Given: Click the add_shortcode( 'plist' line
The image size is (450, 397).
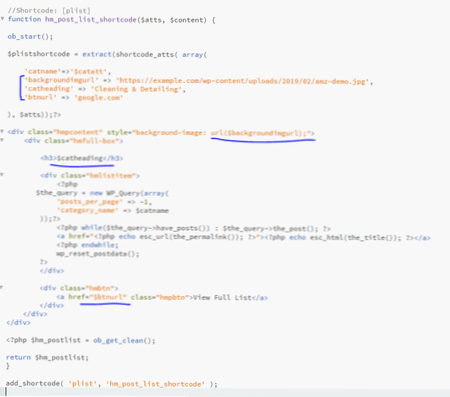Looking at the screenshot, I should tap(112, 384).
